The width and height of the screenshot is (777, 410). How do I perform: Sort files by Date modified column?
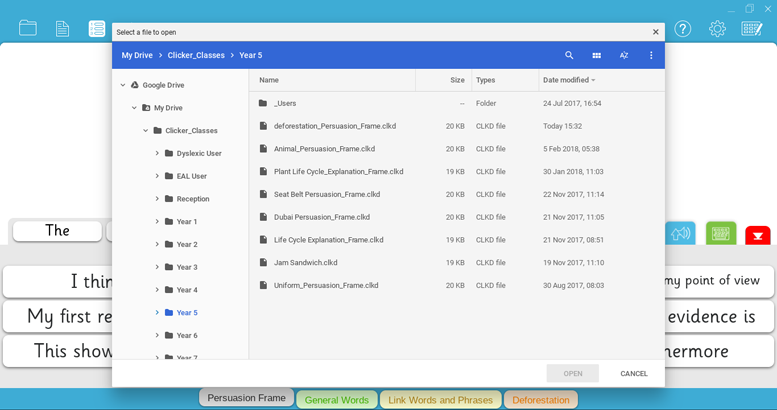(x=566, y=80)
